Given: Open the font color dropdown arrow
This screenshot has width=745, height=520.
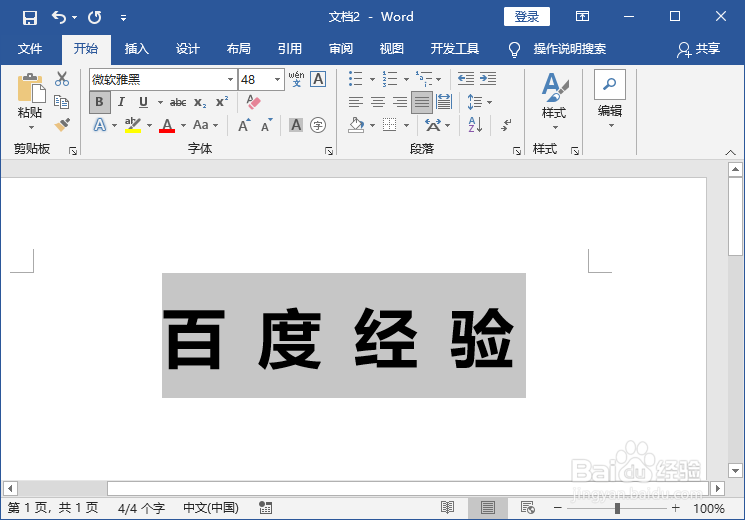Looking at the screenshot, I should tap(183, 125).
